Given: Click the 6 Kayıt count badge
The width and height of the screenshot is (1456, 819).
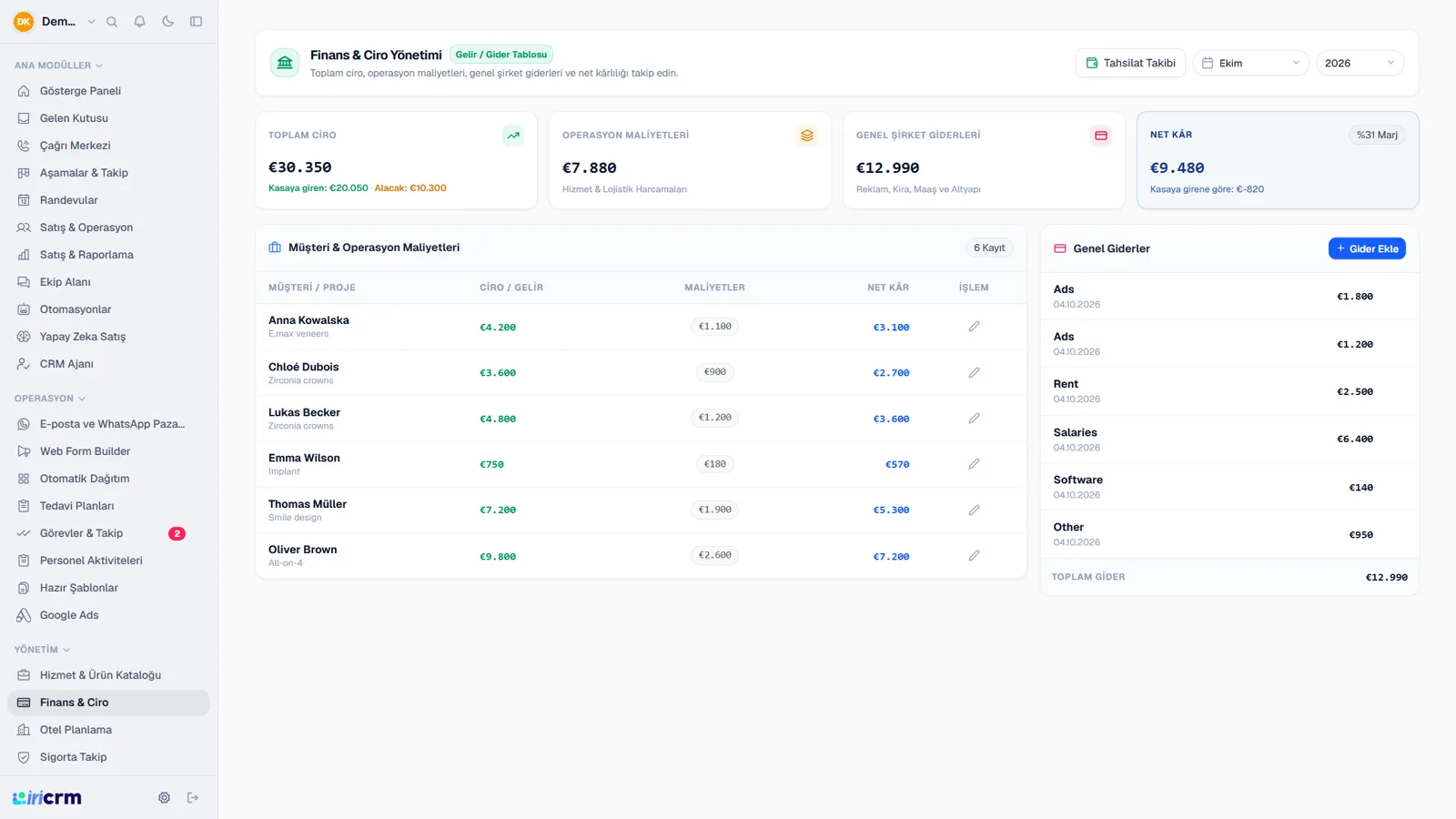Looking at the screenshot, I should (x=989, y=248).
